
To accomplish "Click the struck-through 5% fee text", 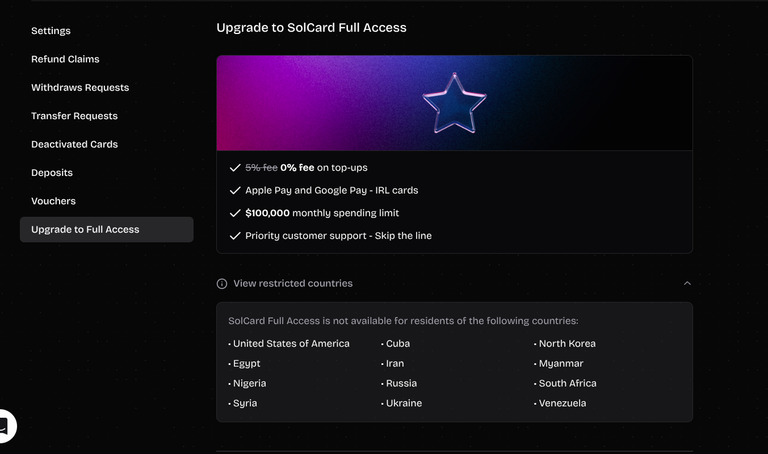I will point(262,167).
